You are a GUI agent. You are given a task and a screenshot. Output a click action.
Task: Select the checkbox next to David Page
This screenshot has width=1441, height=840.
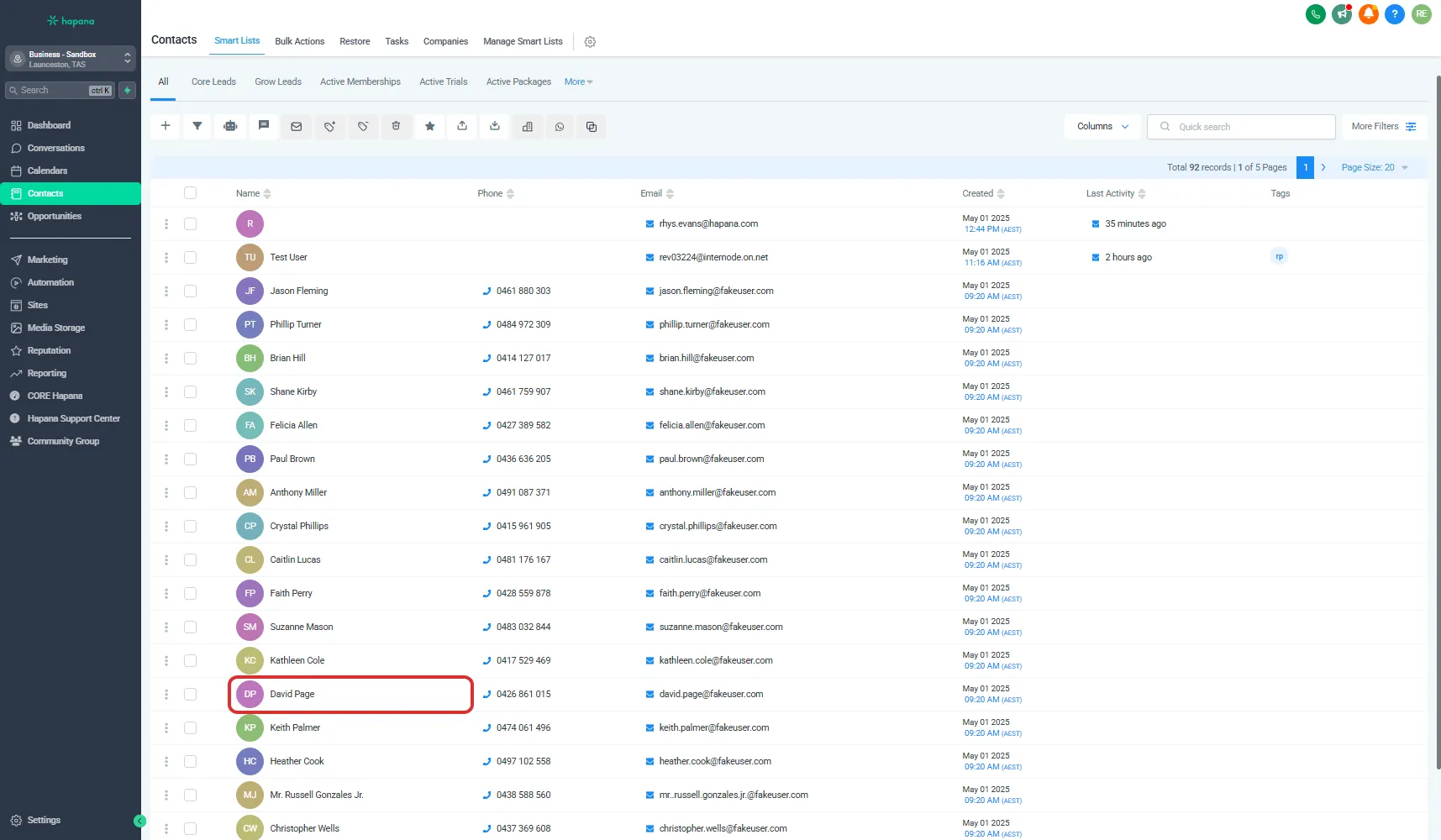coord(191,694)
